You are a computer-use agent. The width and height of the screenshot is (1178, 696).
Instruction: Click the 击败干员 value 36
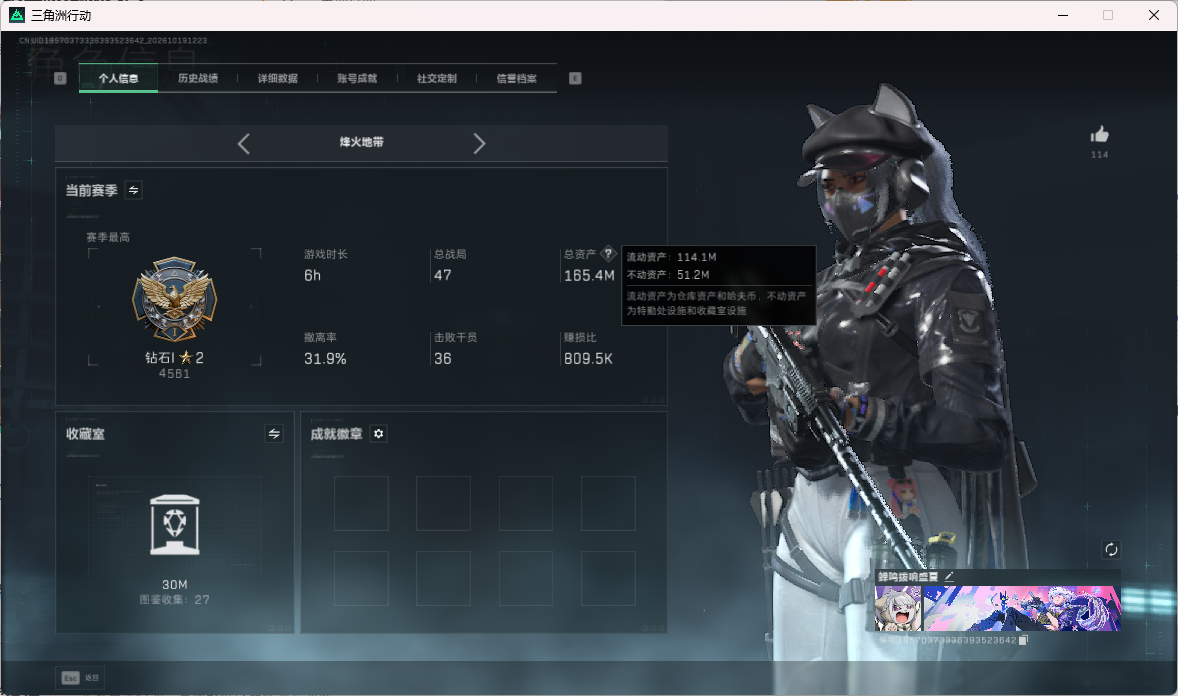[x=443, y=359]
